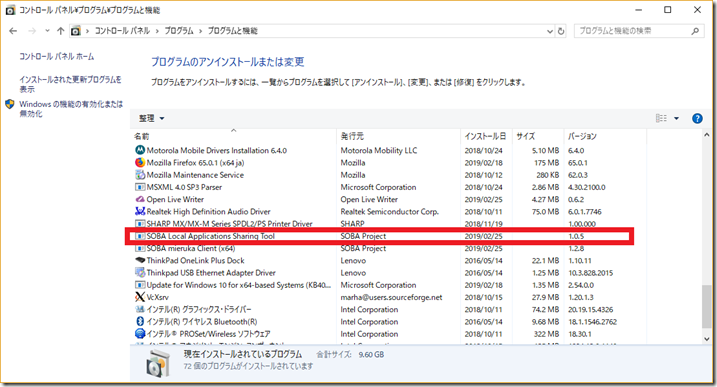Image resolution: width=717 pixels, height=387 pixels.
Task: Click the Realtek Audio Driver icon
Action: [x=140, y=211]
